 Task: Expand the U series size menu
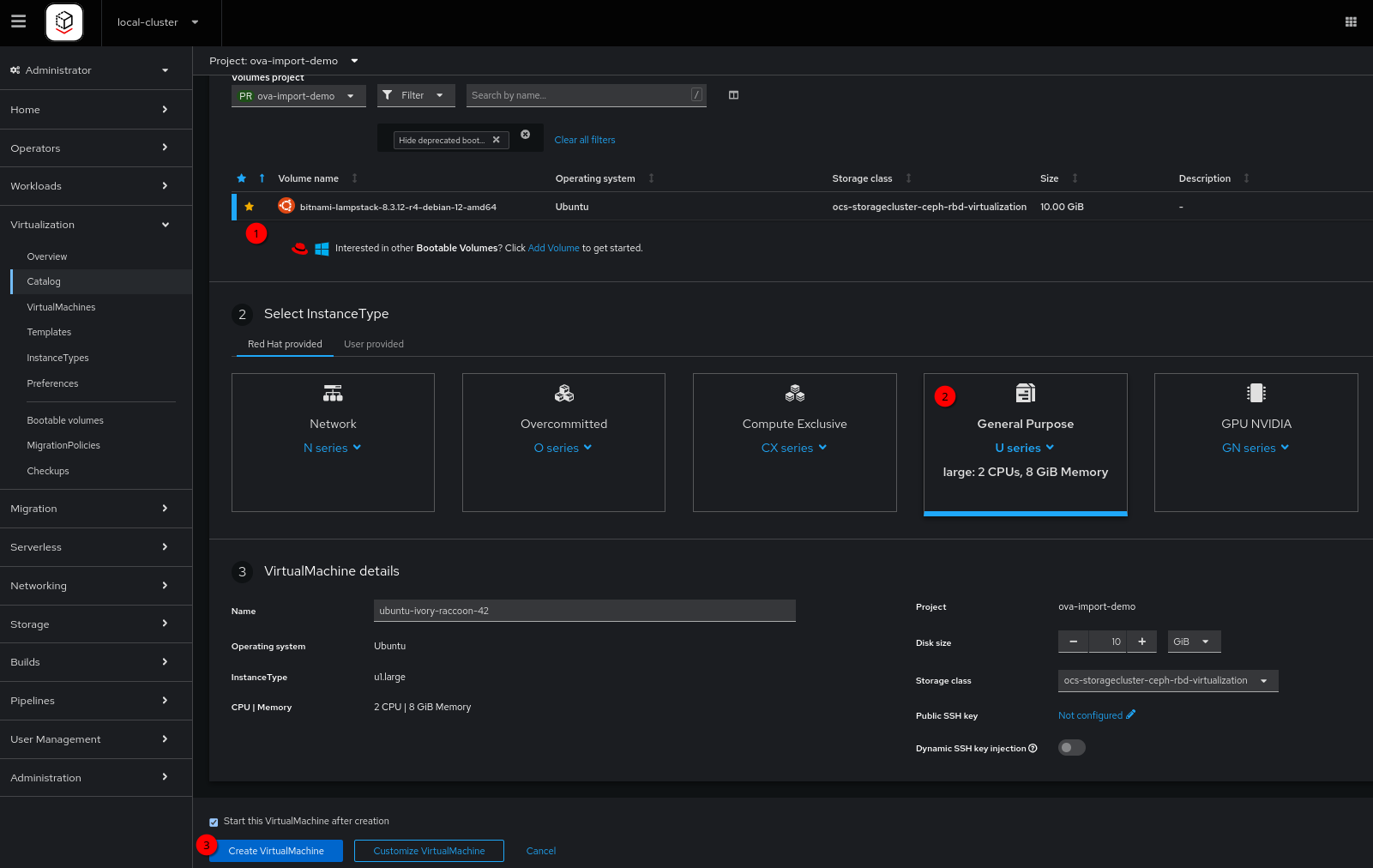[1025, 448]
